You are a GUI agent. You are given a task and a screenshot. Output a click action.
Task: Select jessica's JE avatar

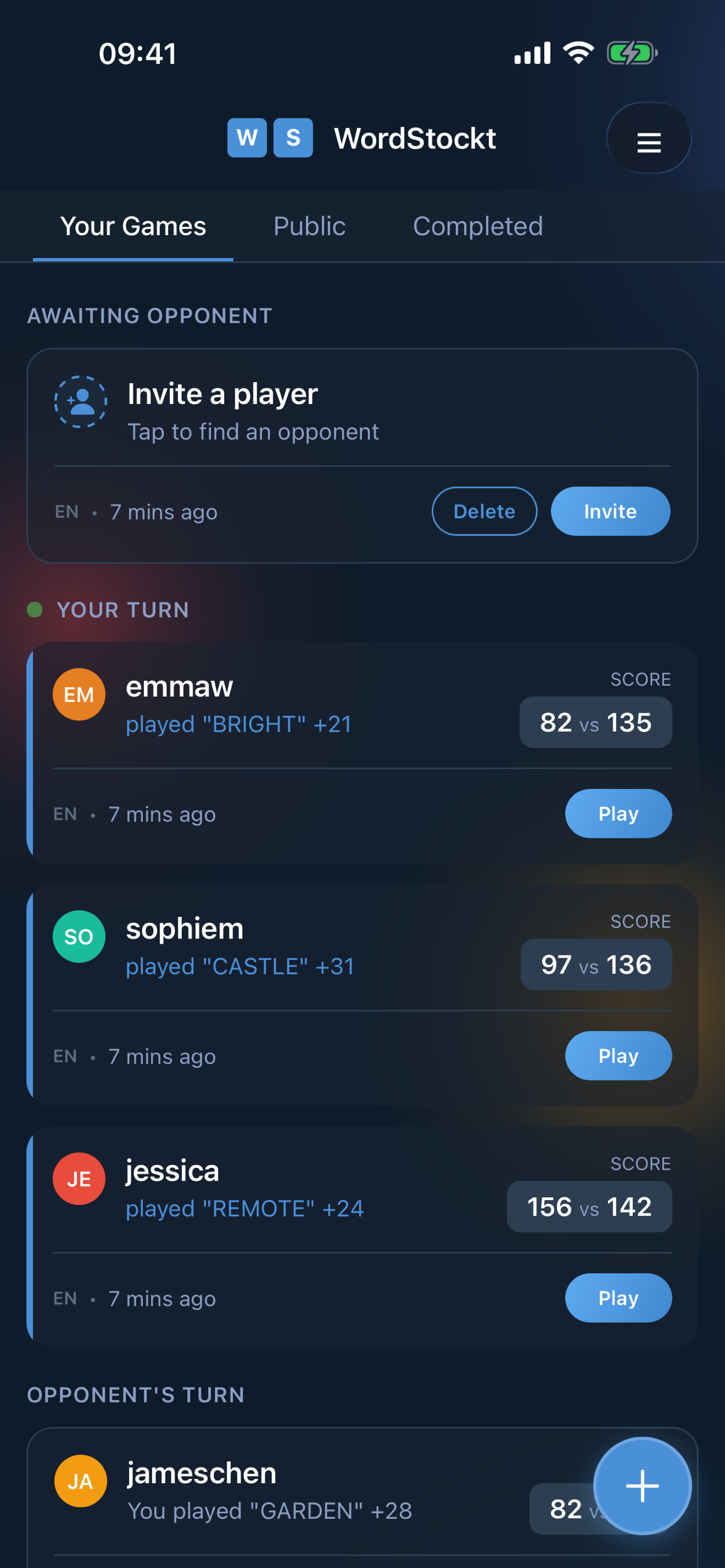tap(79, 1179)
